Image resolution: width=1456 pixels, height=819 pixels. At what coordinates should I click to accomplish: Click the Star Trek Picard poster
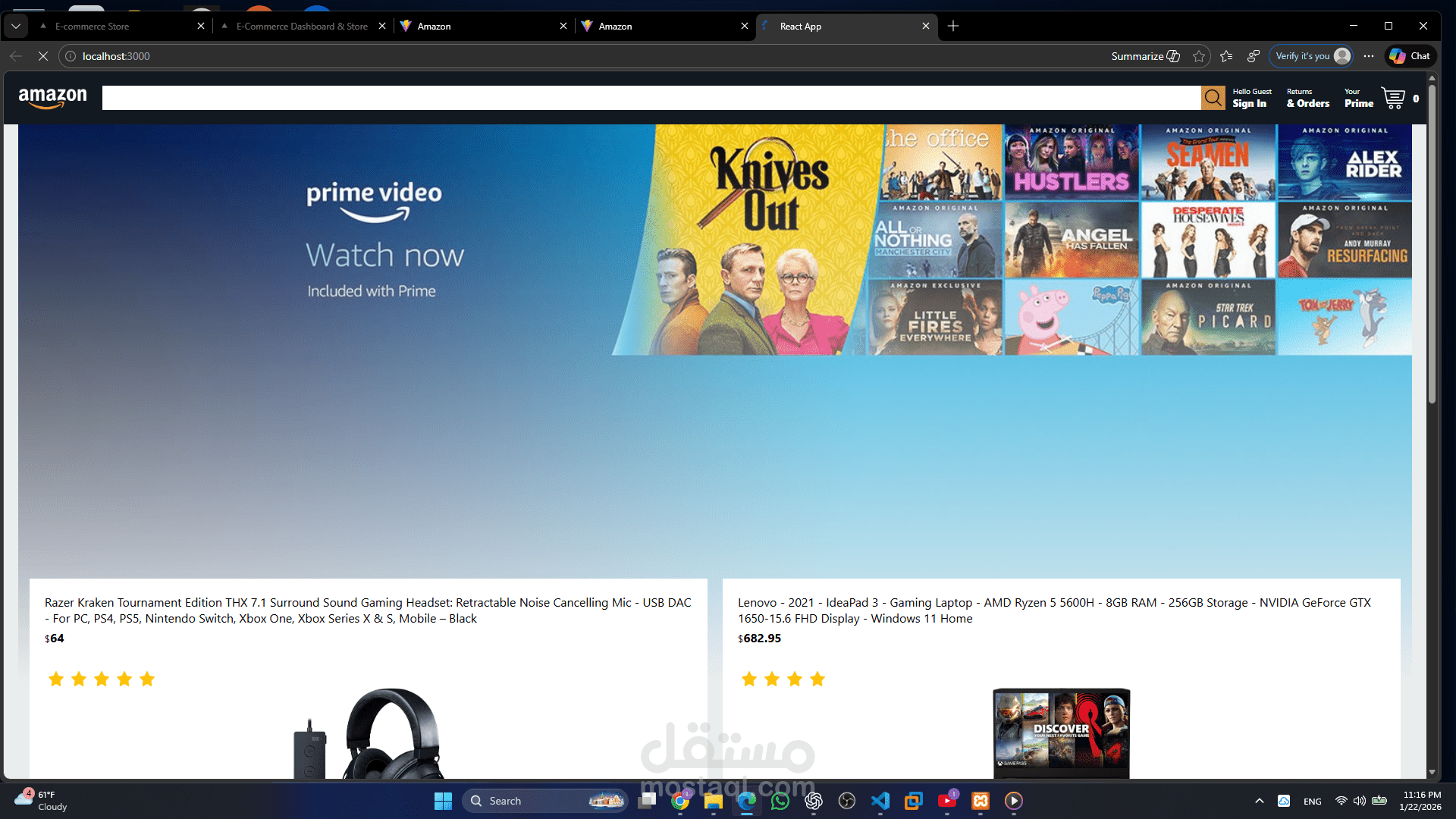point(1208,317)
